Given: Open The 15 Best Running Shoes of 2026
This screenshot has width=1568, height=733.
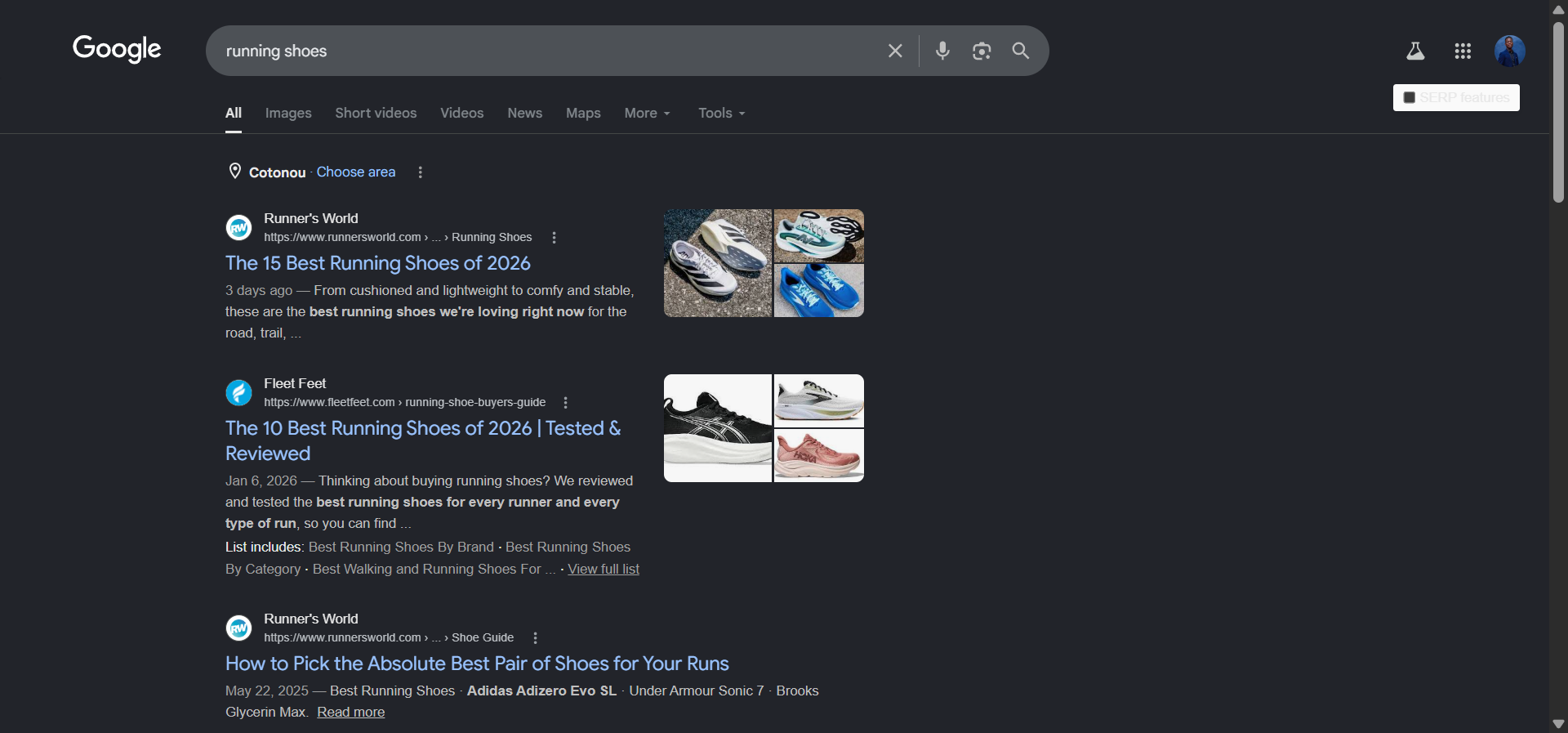Looking at the screenshot, I should (378, 263).
